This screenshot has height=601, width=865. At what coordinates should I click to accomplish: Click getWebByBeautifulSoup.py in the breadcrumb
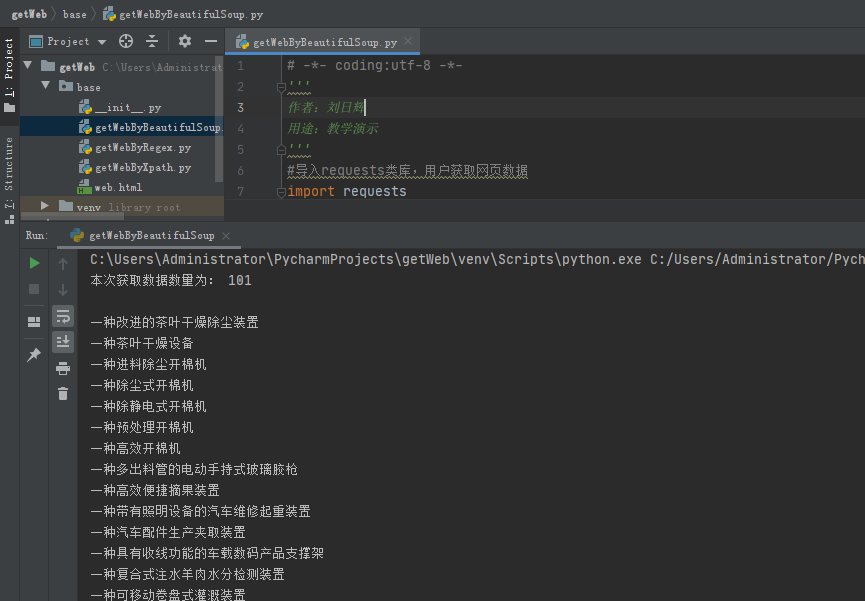(x=183, y=14)
